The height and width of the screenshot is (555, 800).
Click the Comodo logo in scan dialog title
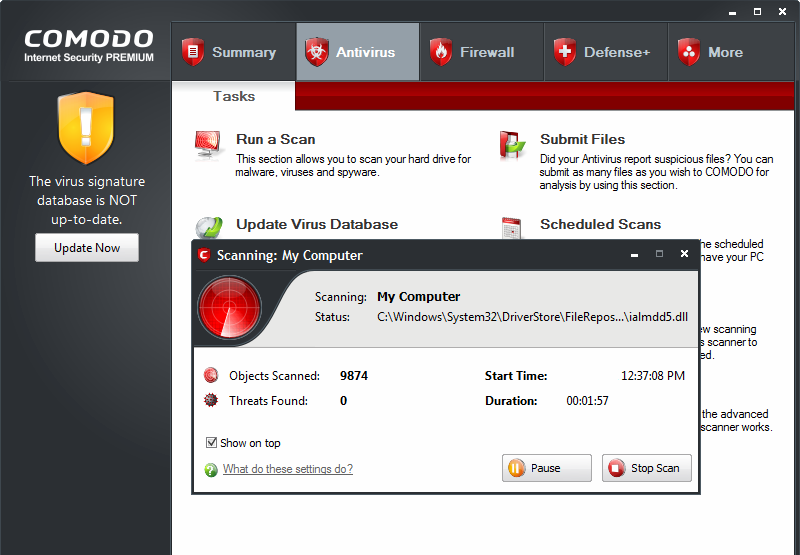[204, 255]
